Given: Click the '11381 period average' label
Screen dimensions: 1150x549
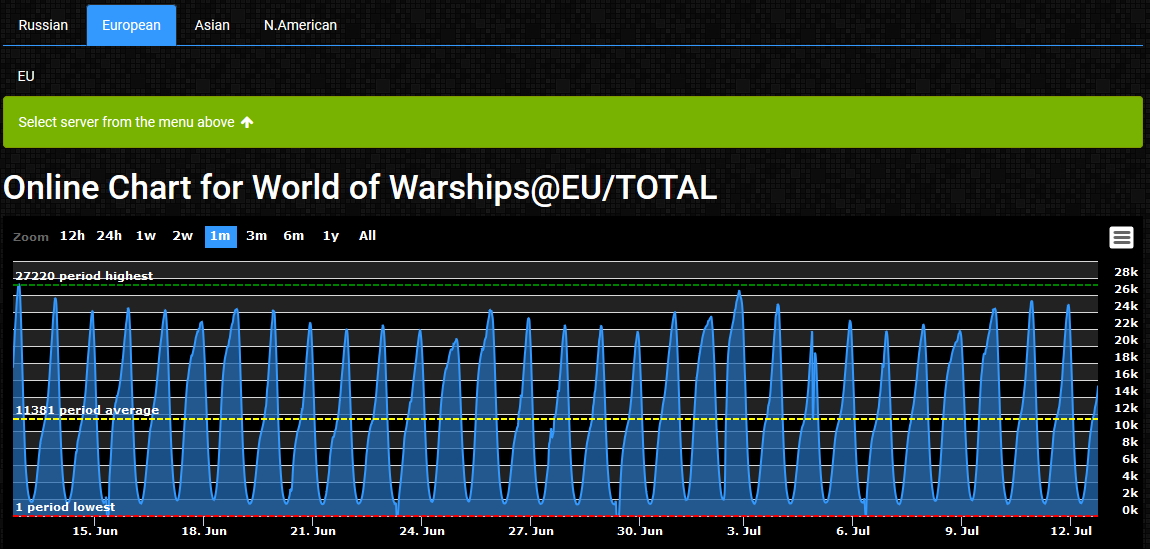Looking at the screenshot, I should click(x=87, y=410).
